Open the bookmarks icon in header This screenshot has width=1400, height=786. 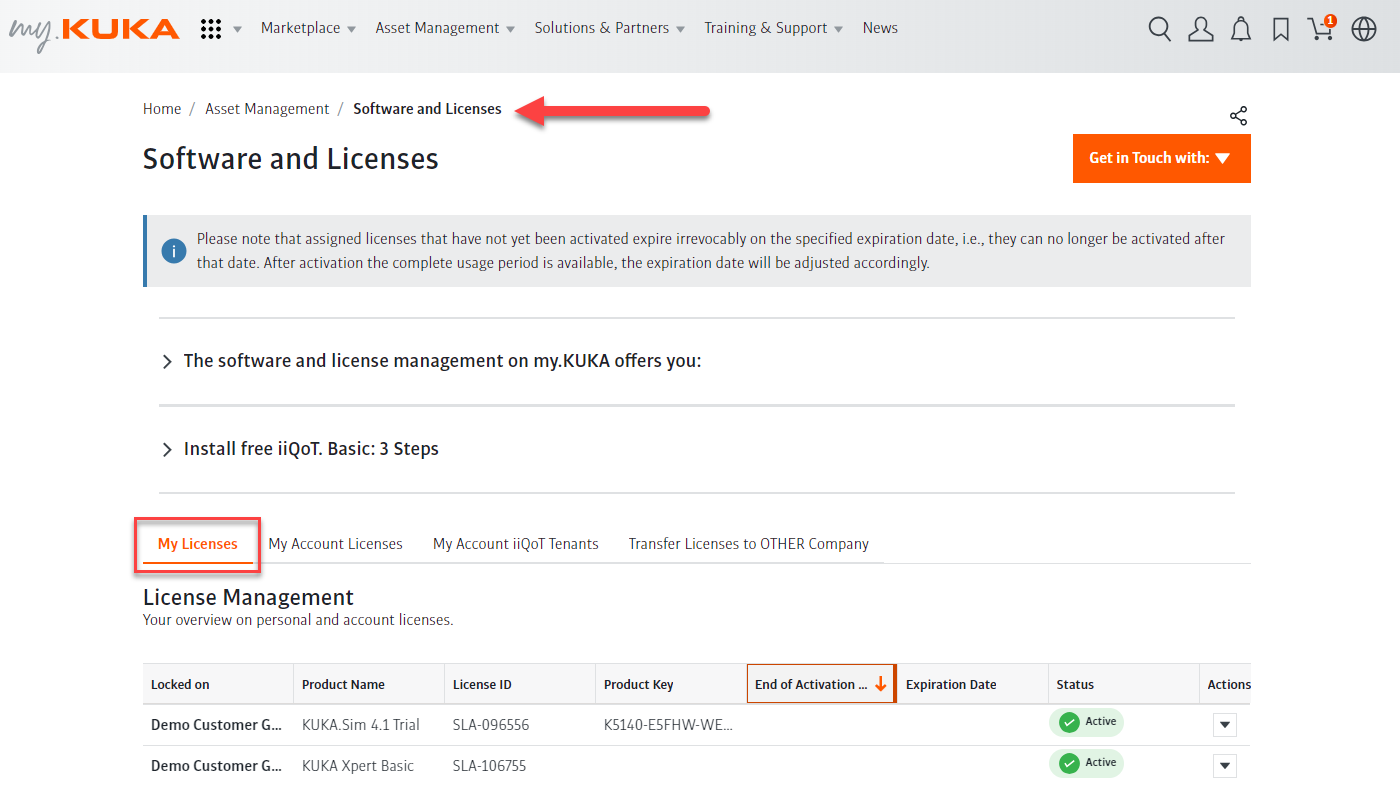[1281, 30]
